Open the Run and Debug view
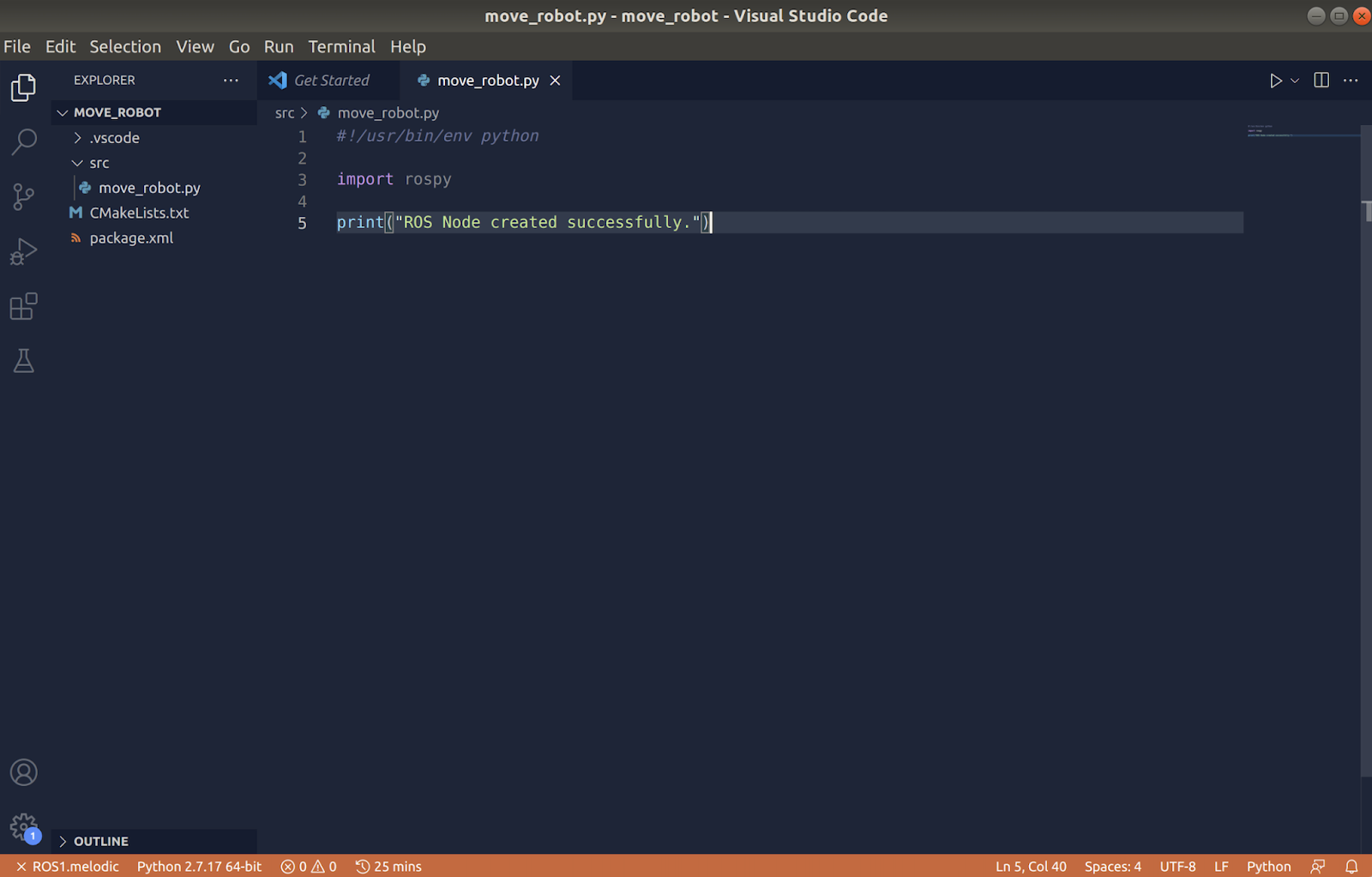Image resolution: width=1372 pixels, height=877 pixels. [x=24, y=251]
